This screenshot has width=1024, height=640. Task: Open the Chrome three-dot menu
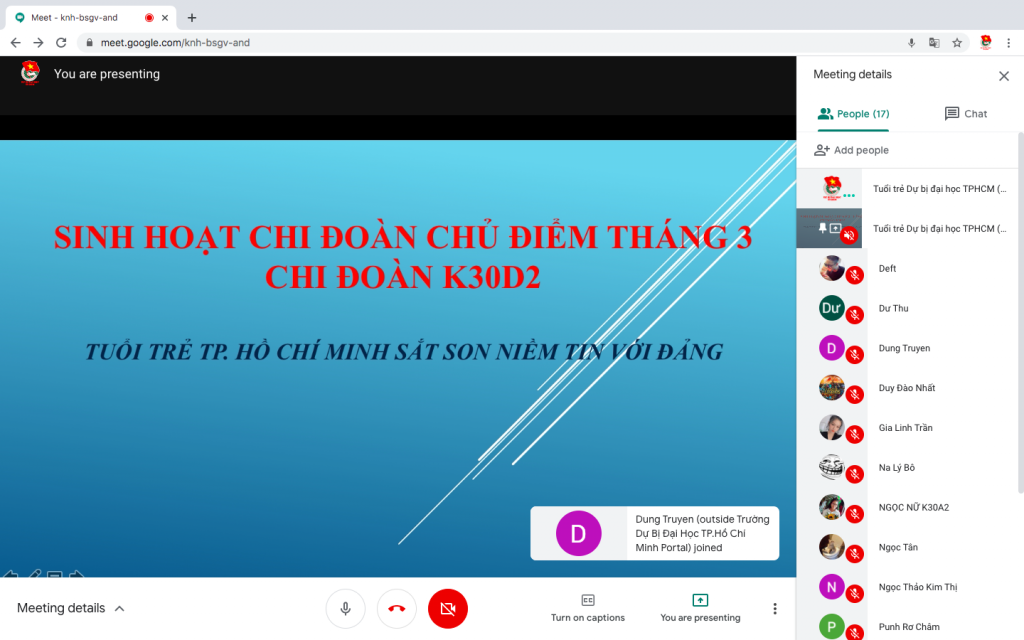[1008, 43]
